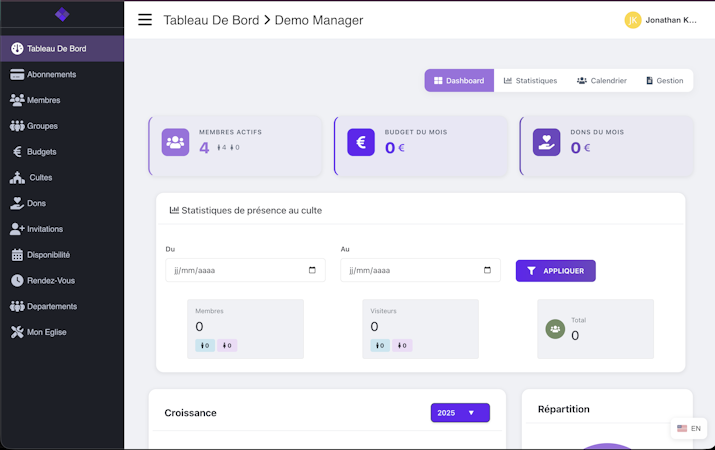Select the Abonnements menu label

pos(52,74)
